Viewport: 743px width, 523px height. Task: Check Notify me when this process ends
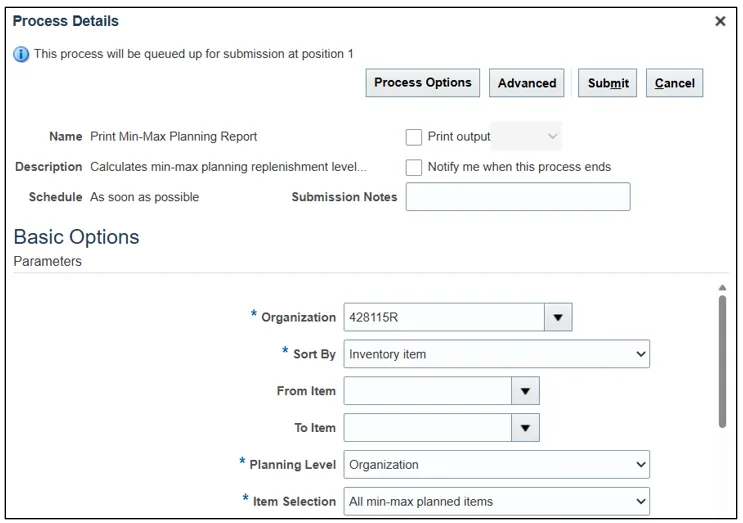coord(414,168)
